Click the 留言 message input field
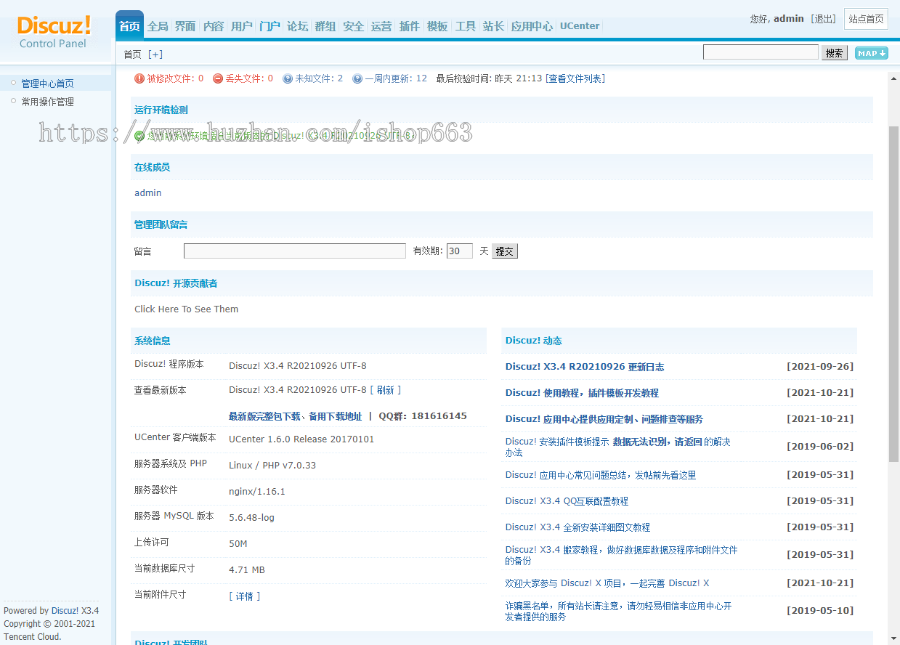This screenshot has width=900, height=645. (294, 251)
